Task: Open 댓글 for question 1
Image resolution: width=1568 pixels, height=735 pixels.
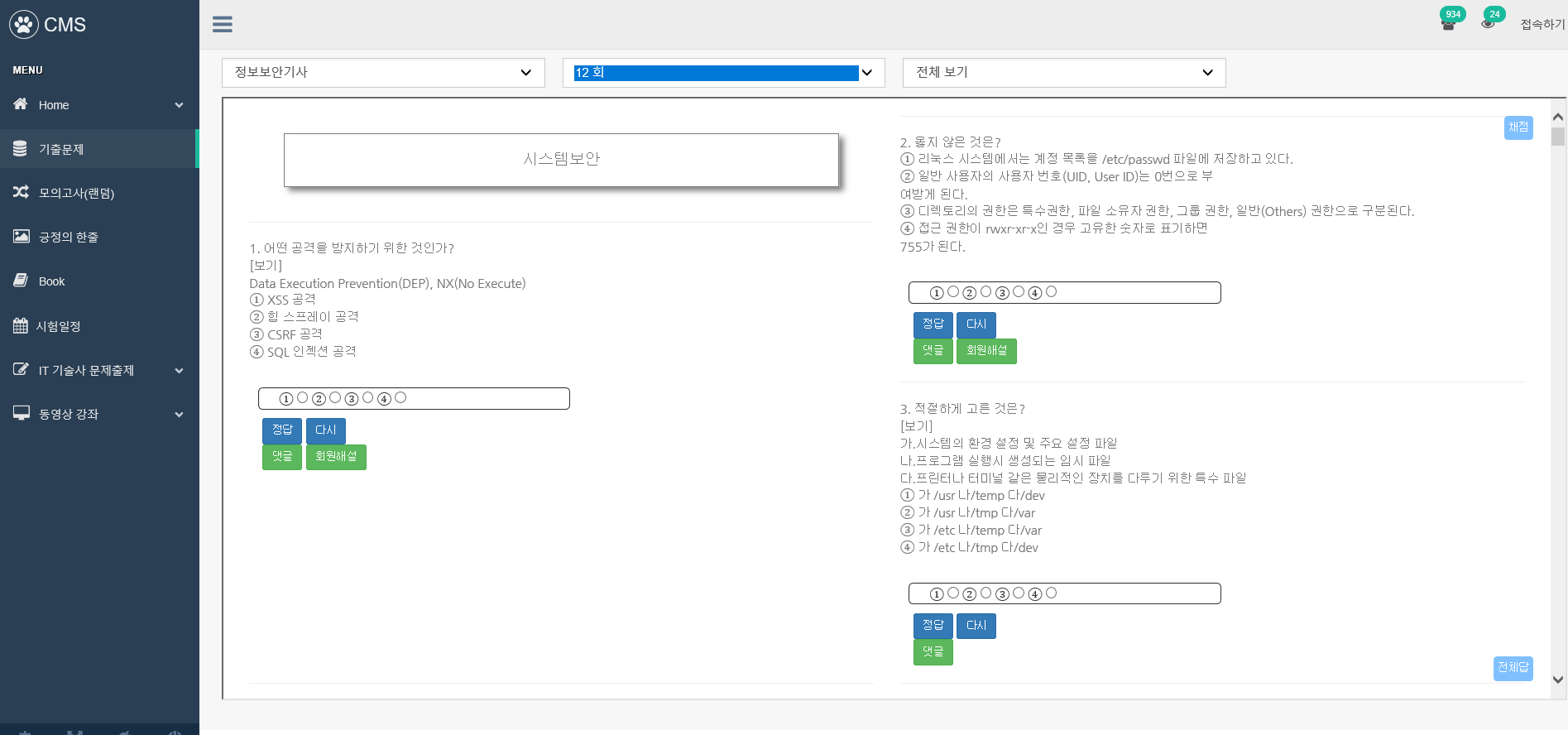Action: [x=282, y=457]
